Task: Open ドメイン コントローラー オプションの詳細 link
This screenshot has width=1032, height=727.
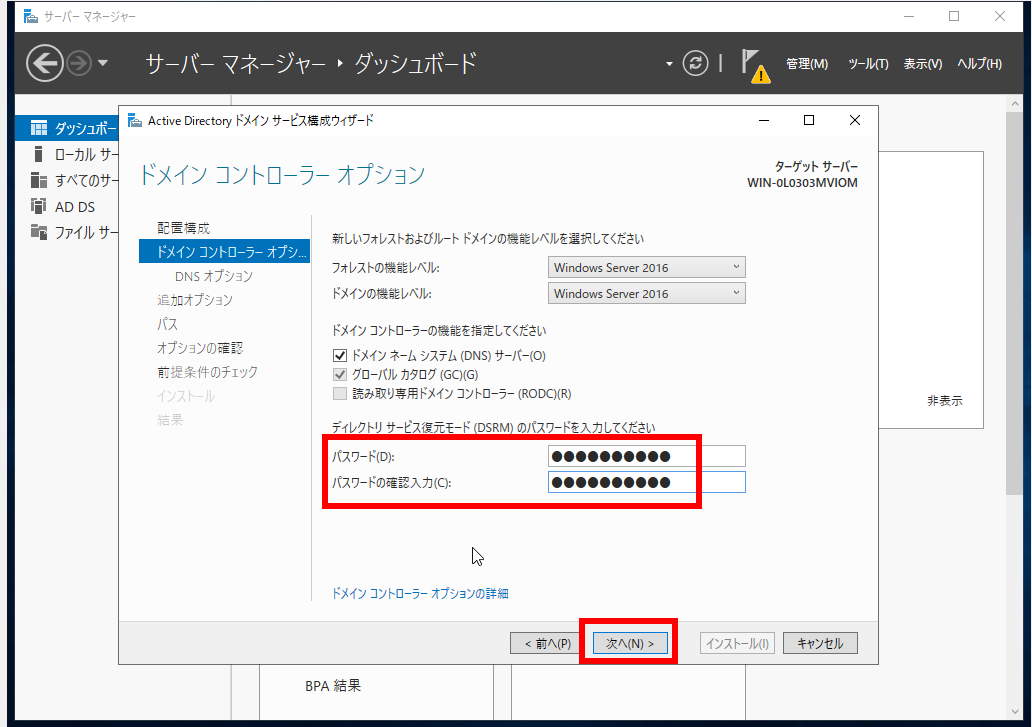Action: point(420,593)
